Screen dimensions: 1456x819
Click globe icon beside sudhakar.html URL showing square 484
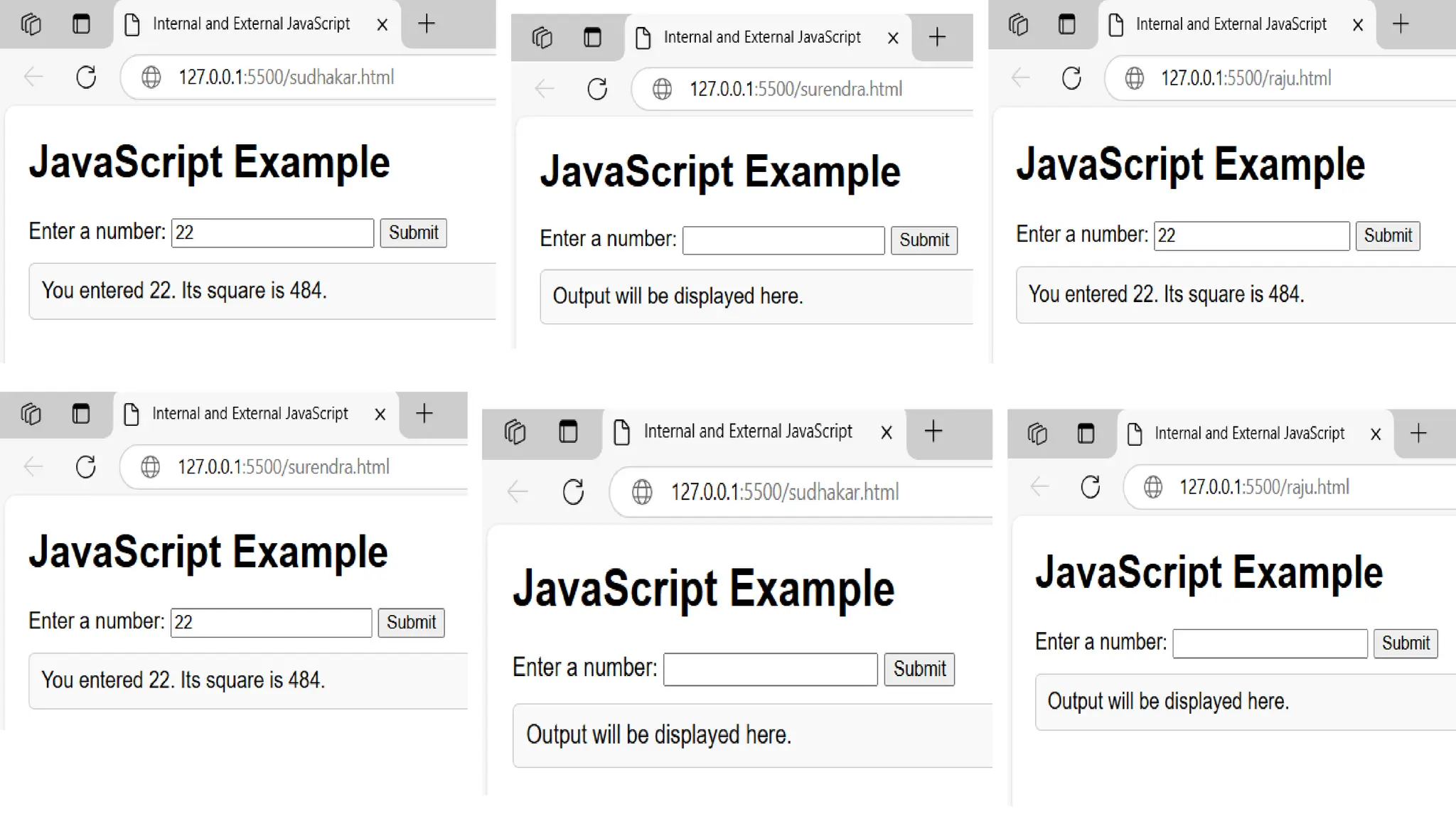coord(151,77)
